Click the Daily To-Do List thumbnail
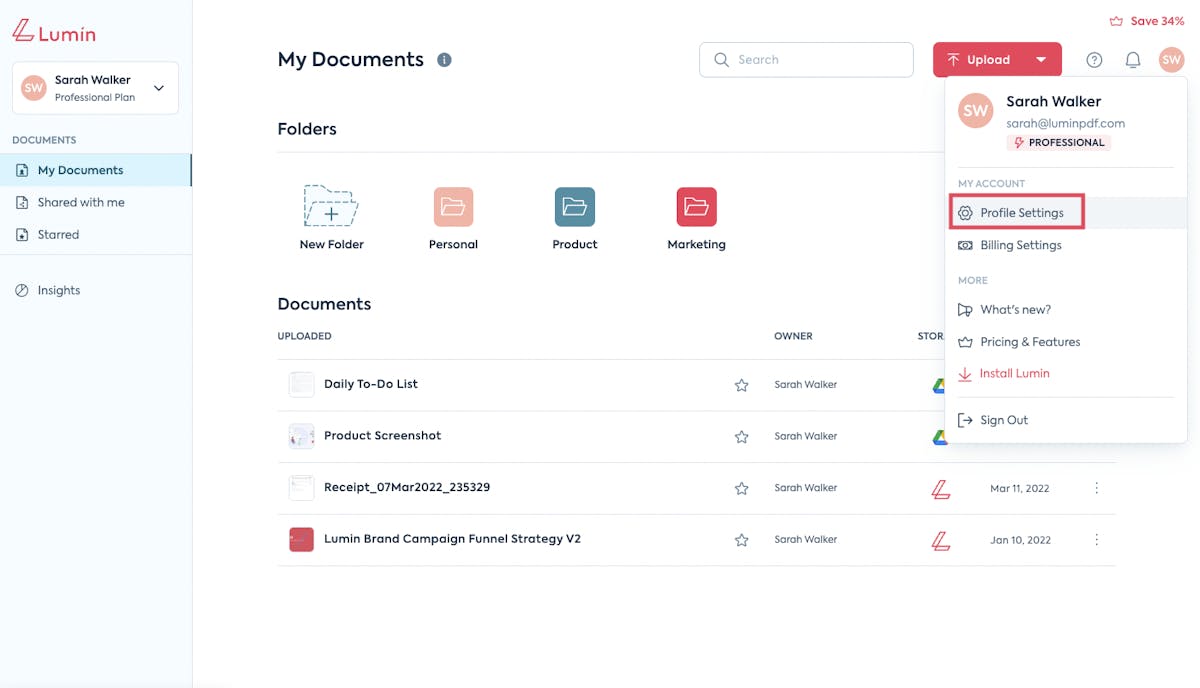Screen dimensions: 1200x688 point(301,384)
